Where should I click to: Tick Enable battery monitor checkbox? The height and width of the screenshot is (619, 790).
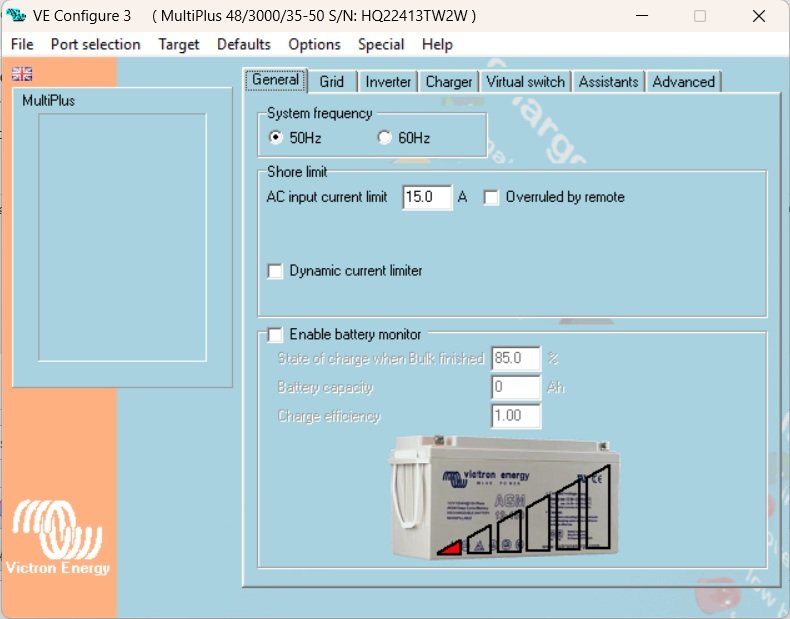(275, 334)
